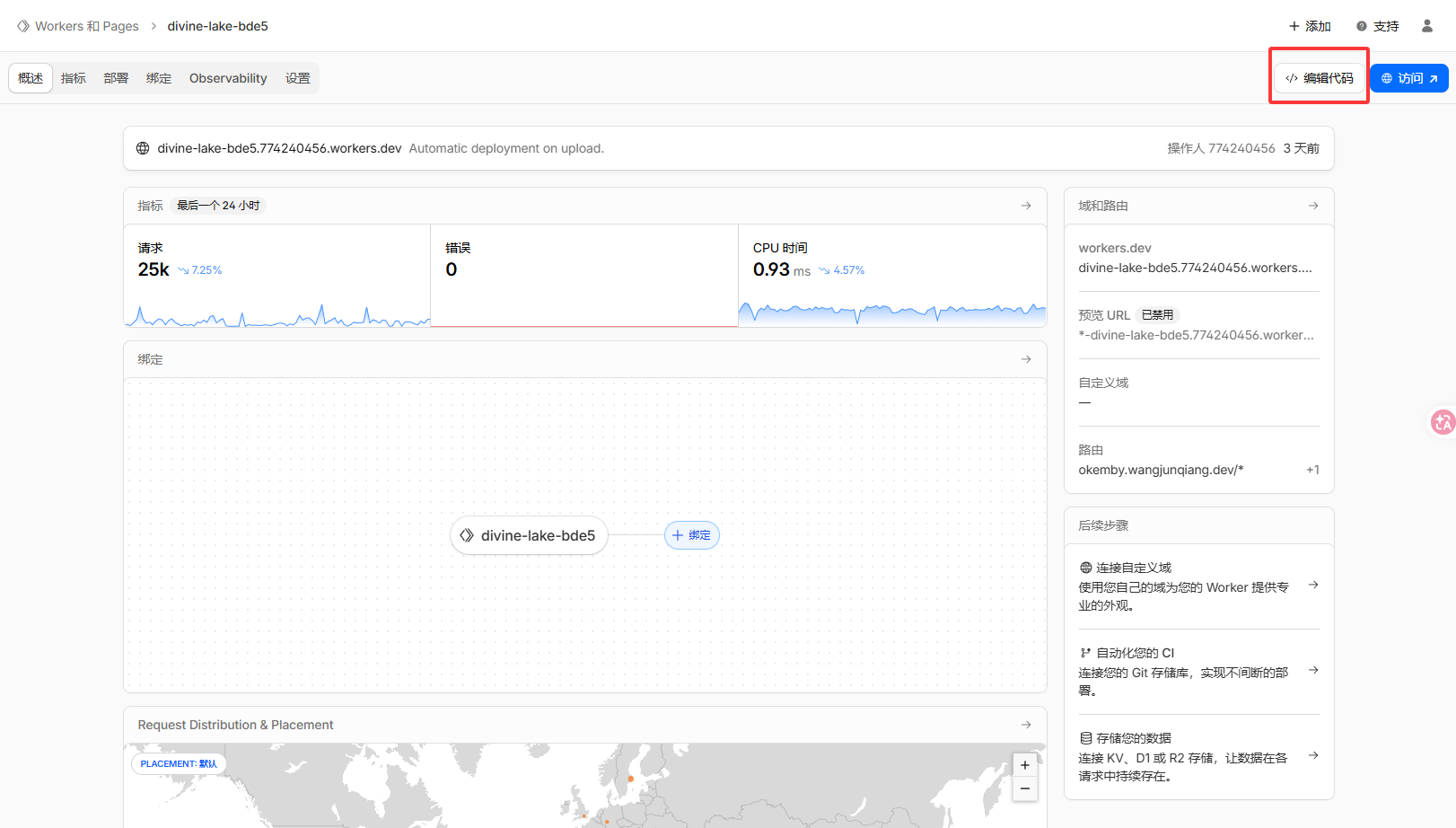Go to Workers 和 Pages breadcrumb
The image size is (1456, 828).
86,26
